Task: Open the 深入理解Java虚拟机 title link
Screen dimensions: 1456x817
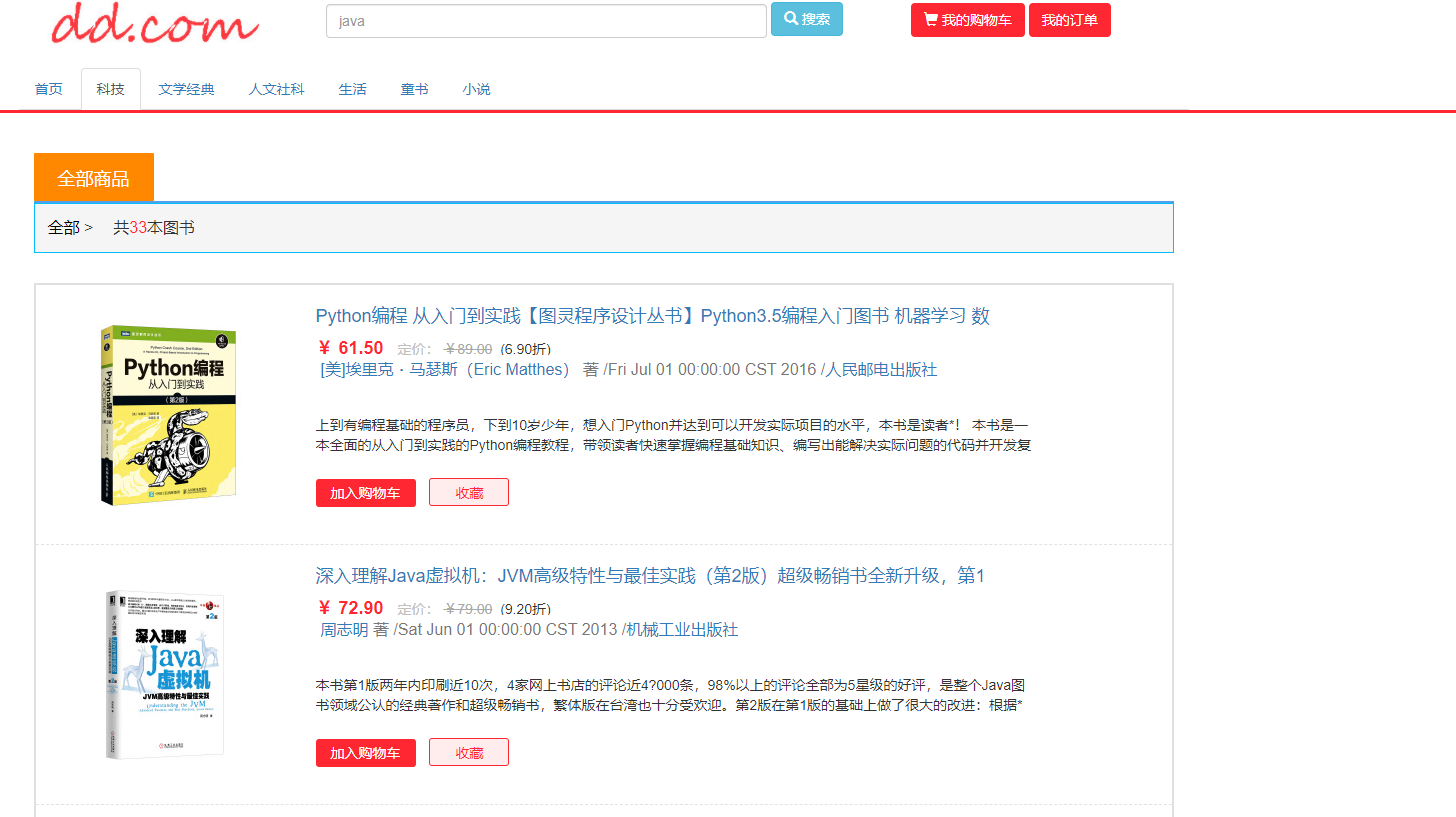Action: (x=651, y=576)
